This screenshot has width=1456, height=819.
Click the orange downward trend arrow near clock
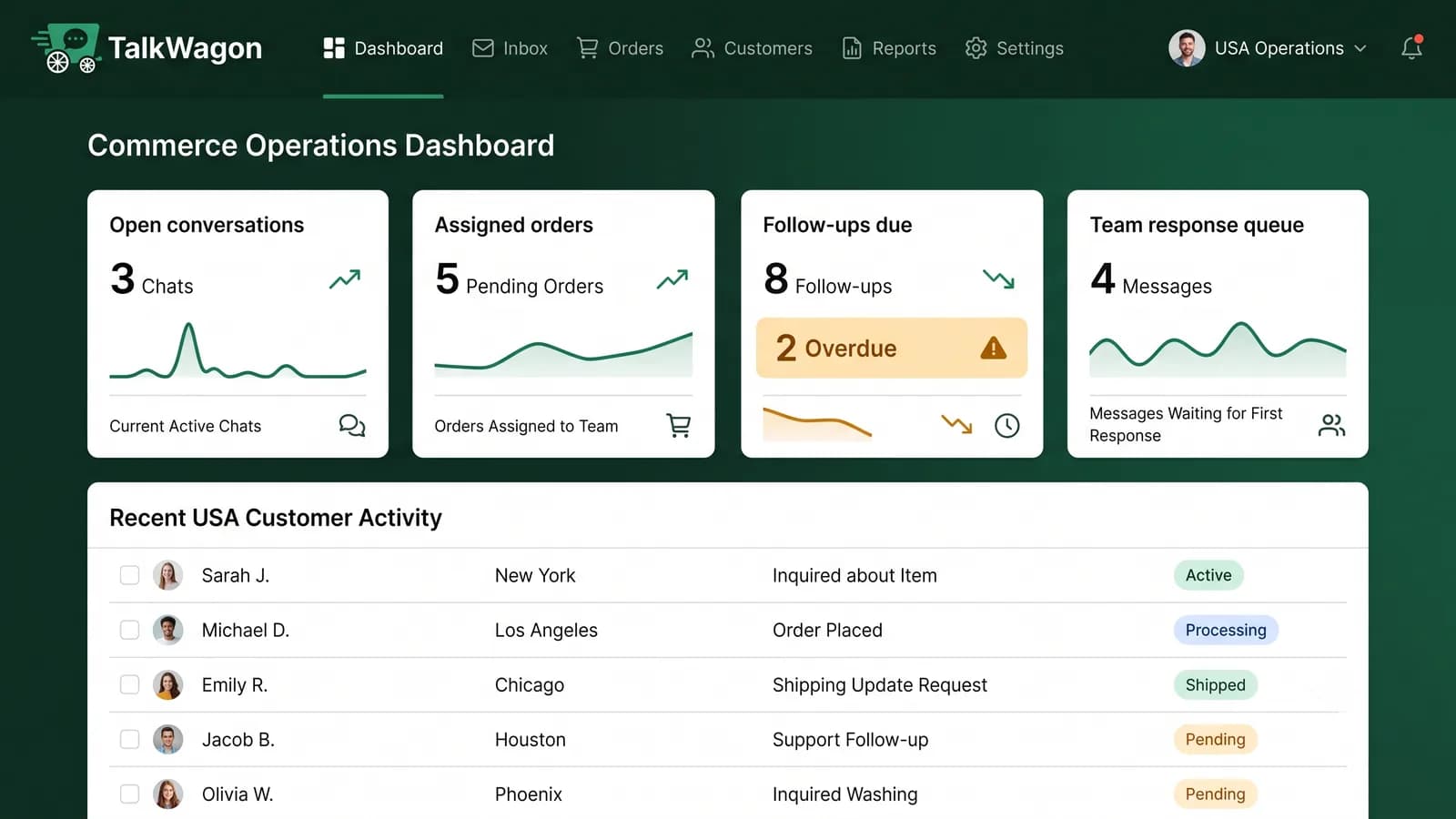coord(956,424)
